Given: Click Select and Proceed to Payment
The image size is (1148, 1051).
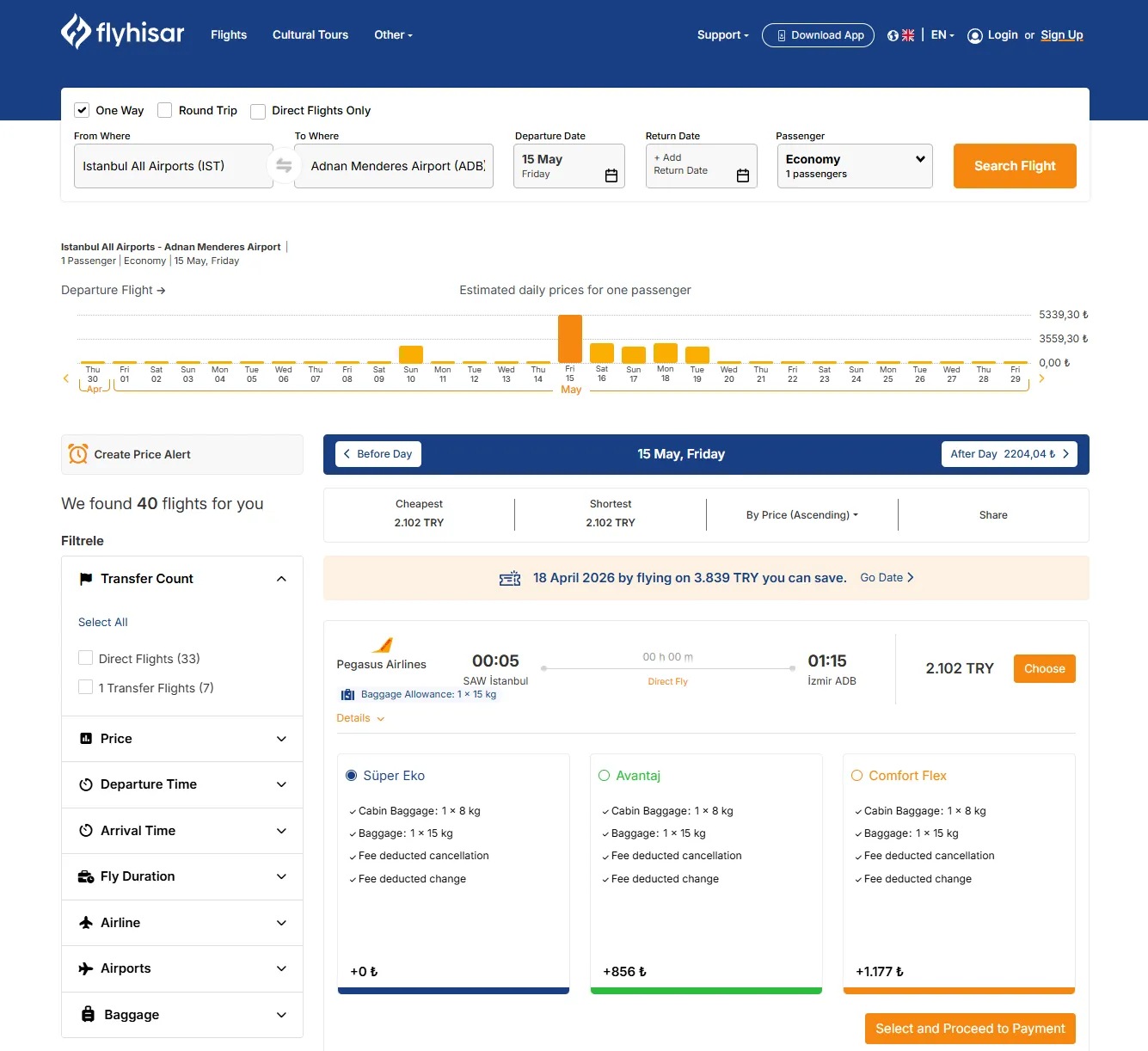Looking at the screenshot, I should tap(969, 1028).
